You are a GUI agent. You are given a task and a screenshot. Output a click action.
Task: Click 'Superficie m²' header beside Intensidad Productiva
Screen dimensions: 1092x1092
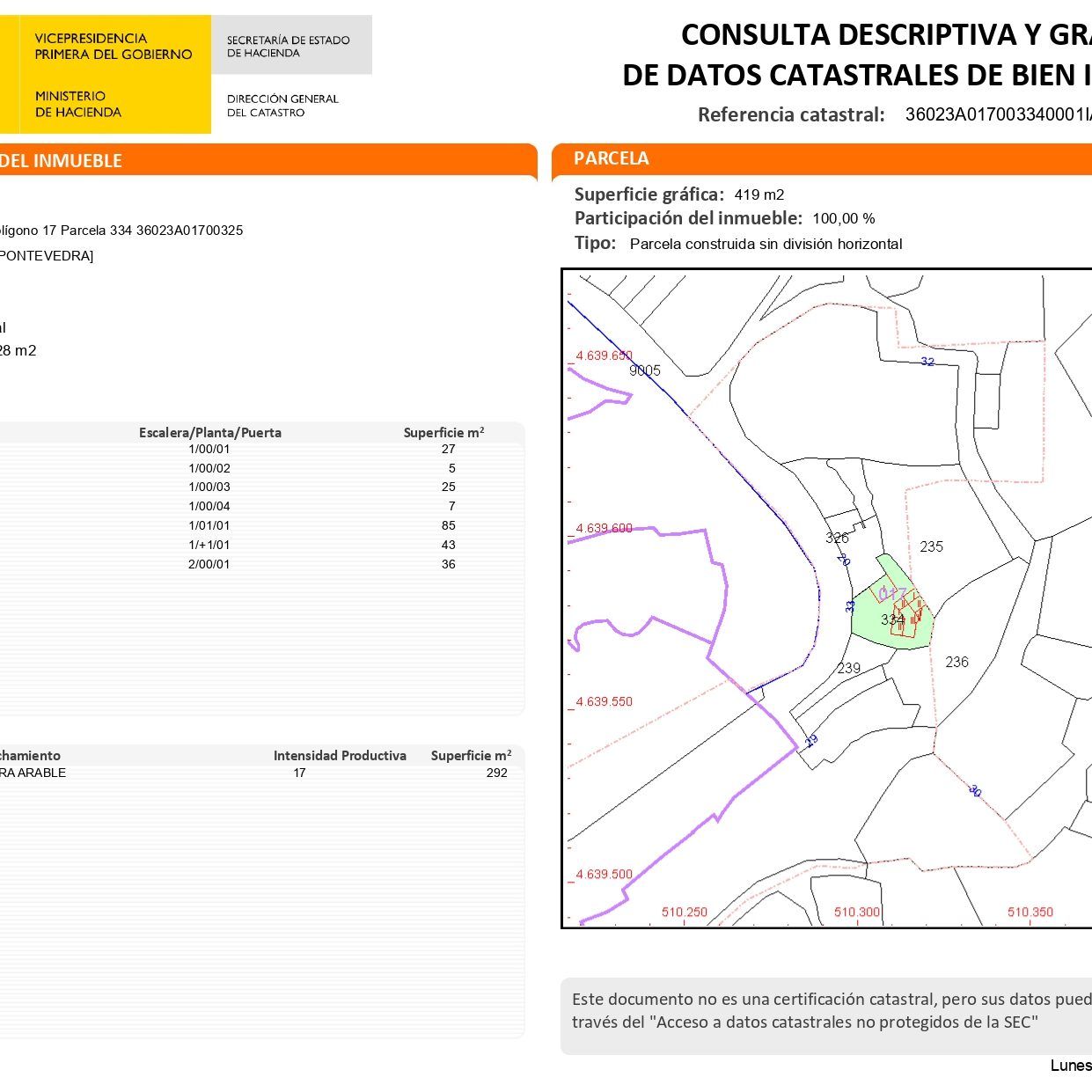[472, 755]
